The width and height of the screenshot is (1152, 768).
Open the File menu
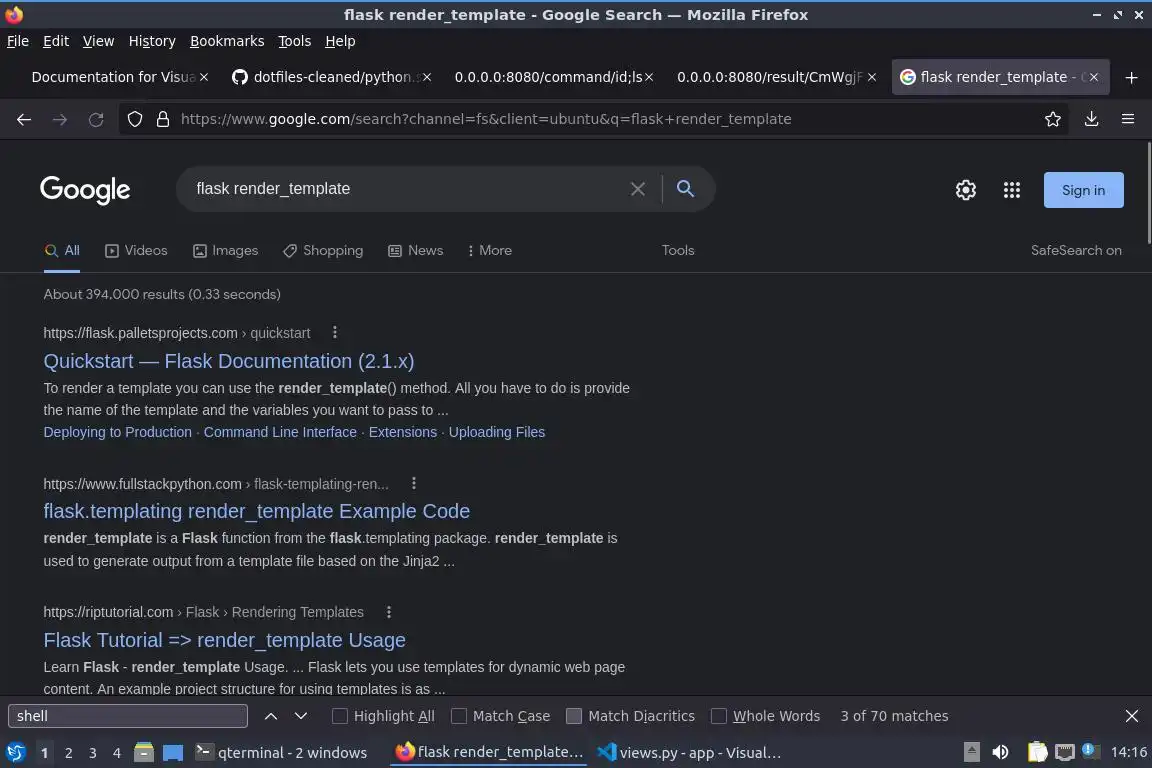[18, 41]
